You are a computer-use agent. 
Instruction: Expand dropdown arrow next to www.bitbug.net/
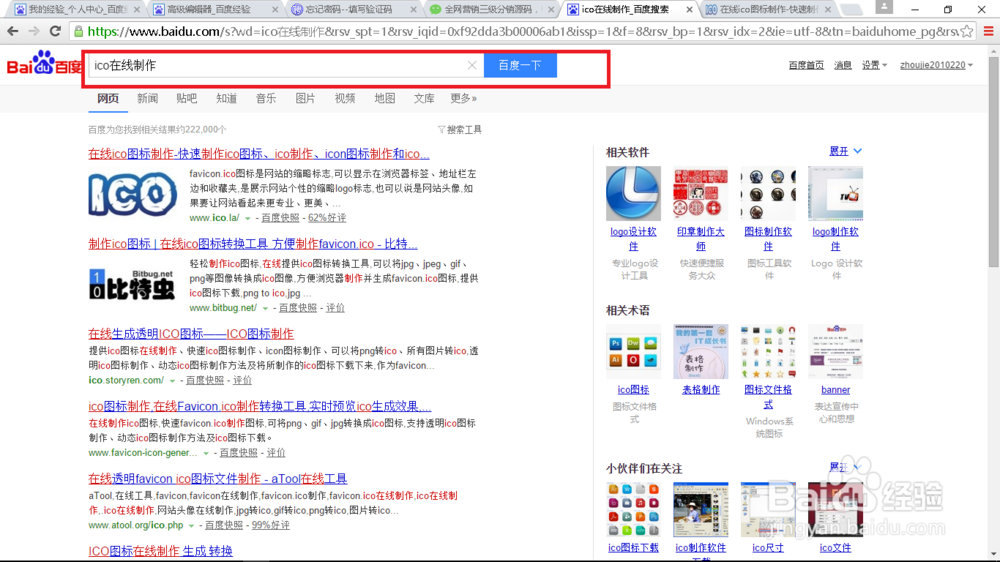265,308
